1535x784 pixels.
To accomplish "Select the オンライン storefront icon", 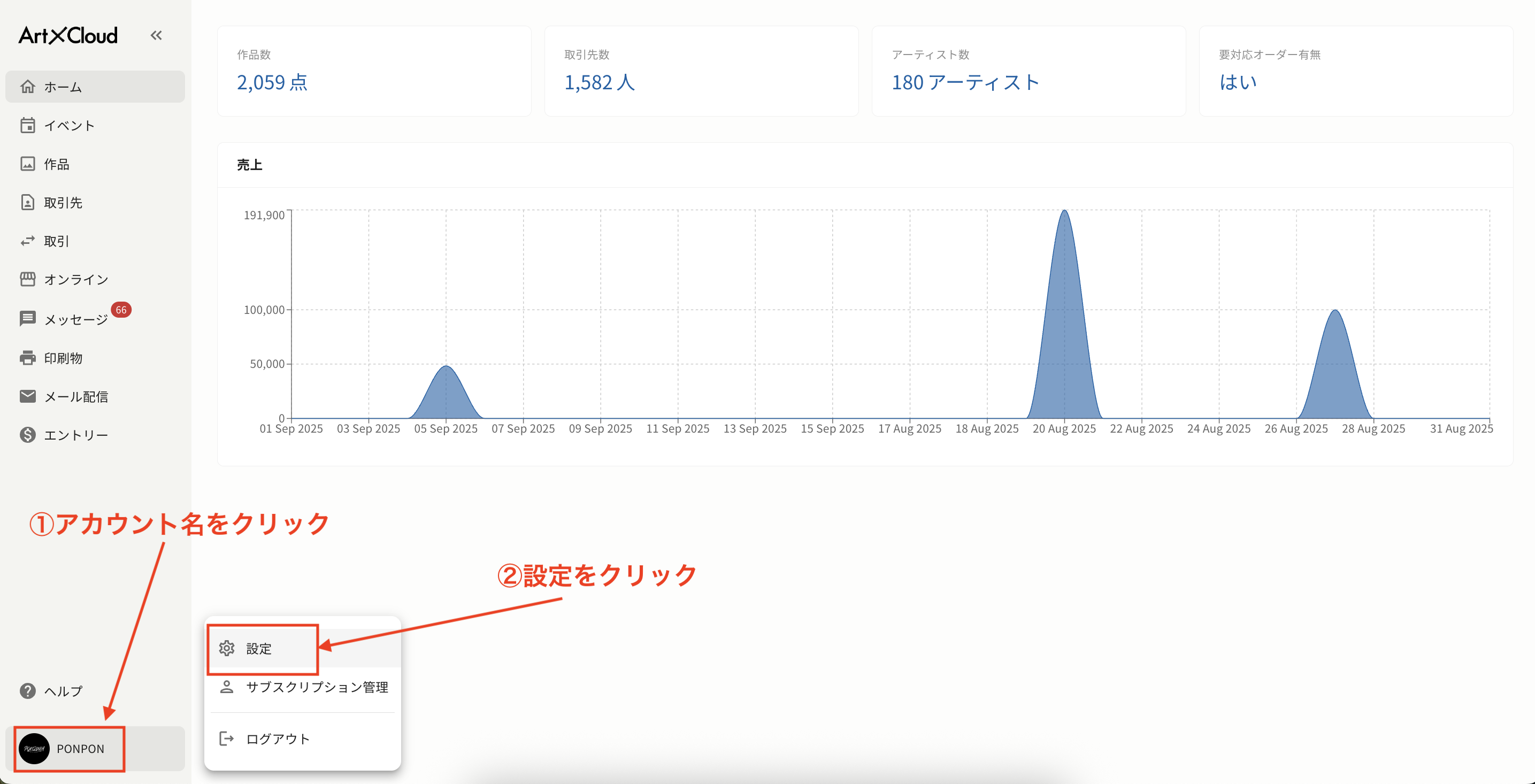I will 28,279.
